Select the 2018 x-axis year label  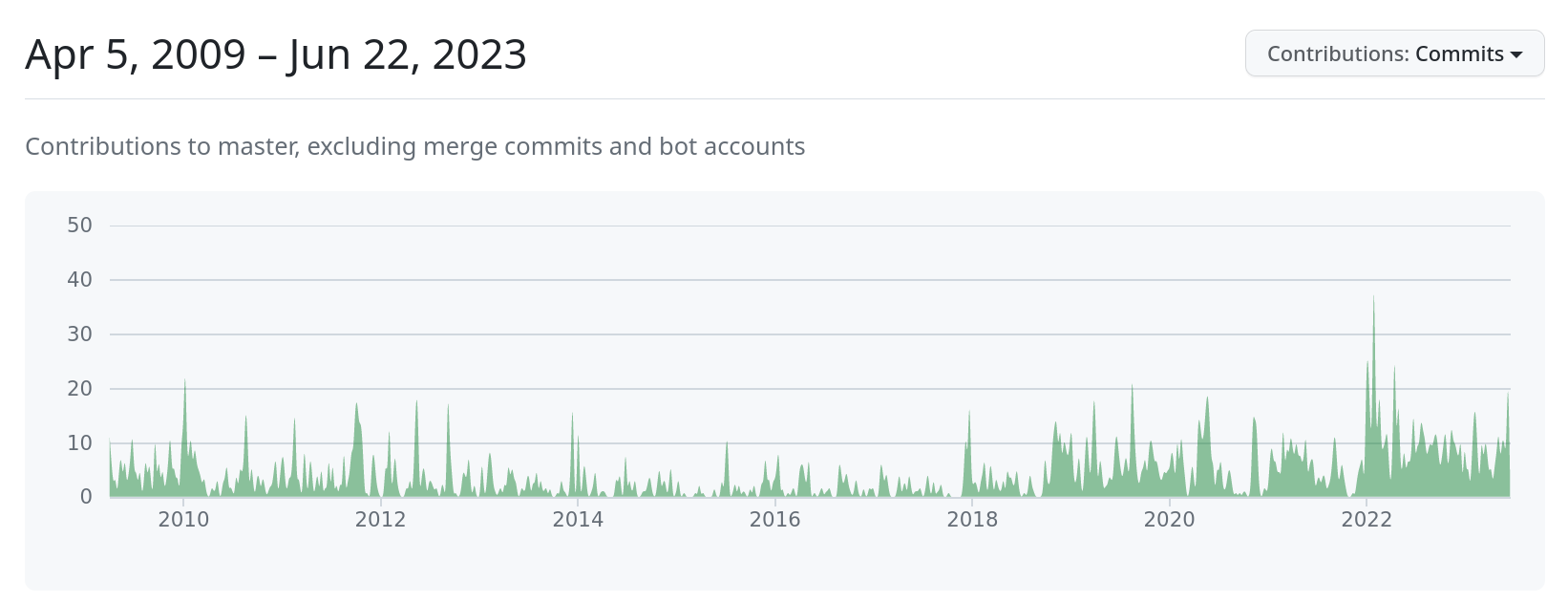972,519
